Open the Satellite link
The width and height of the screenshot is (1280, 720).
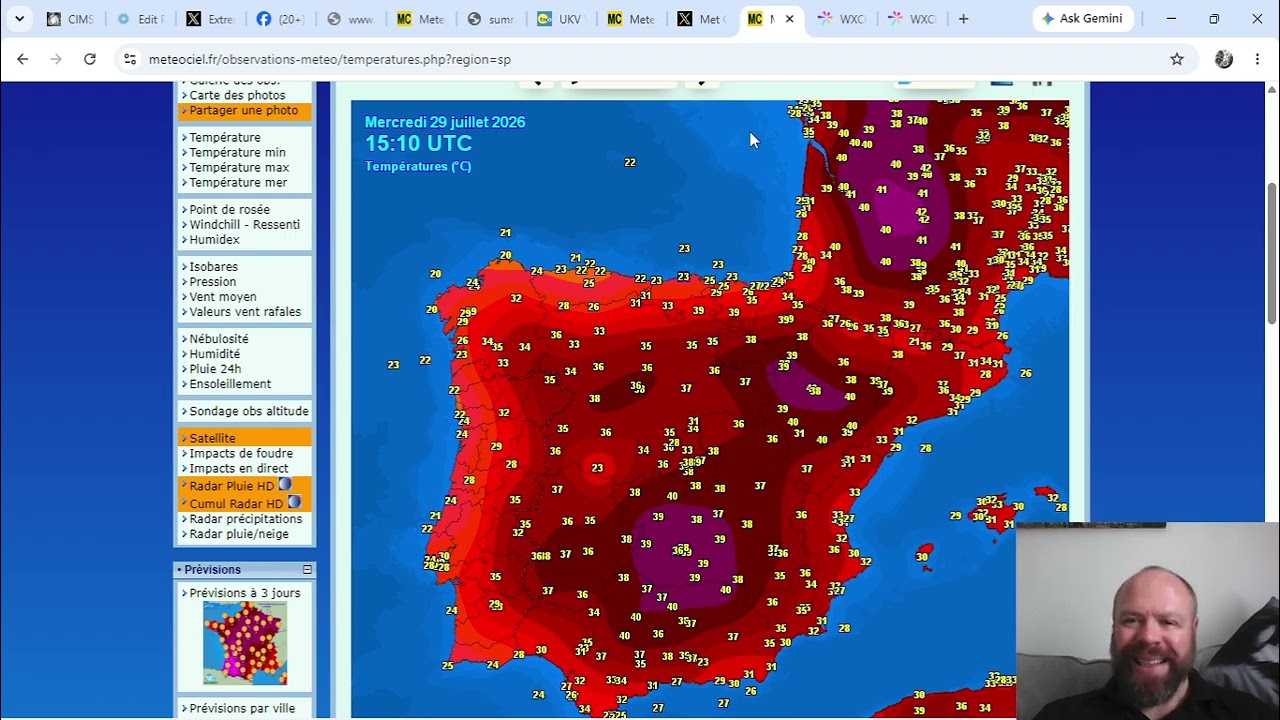click(x=212, y=438)
